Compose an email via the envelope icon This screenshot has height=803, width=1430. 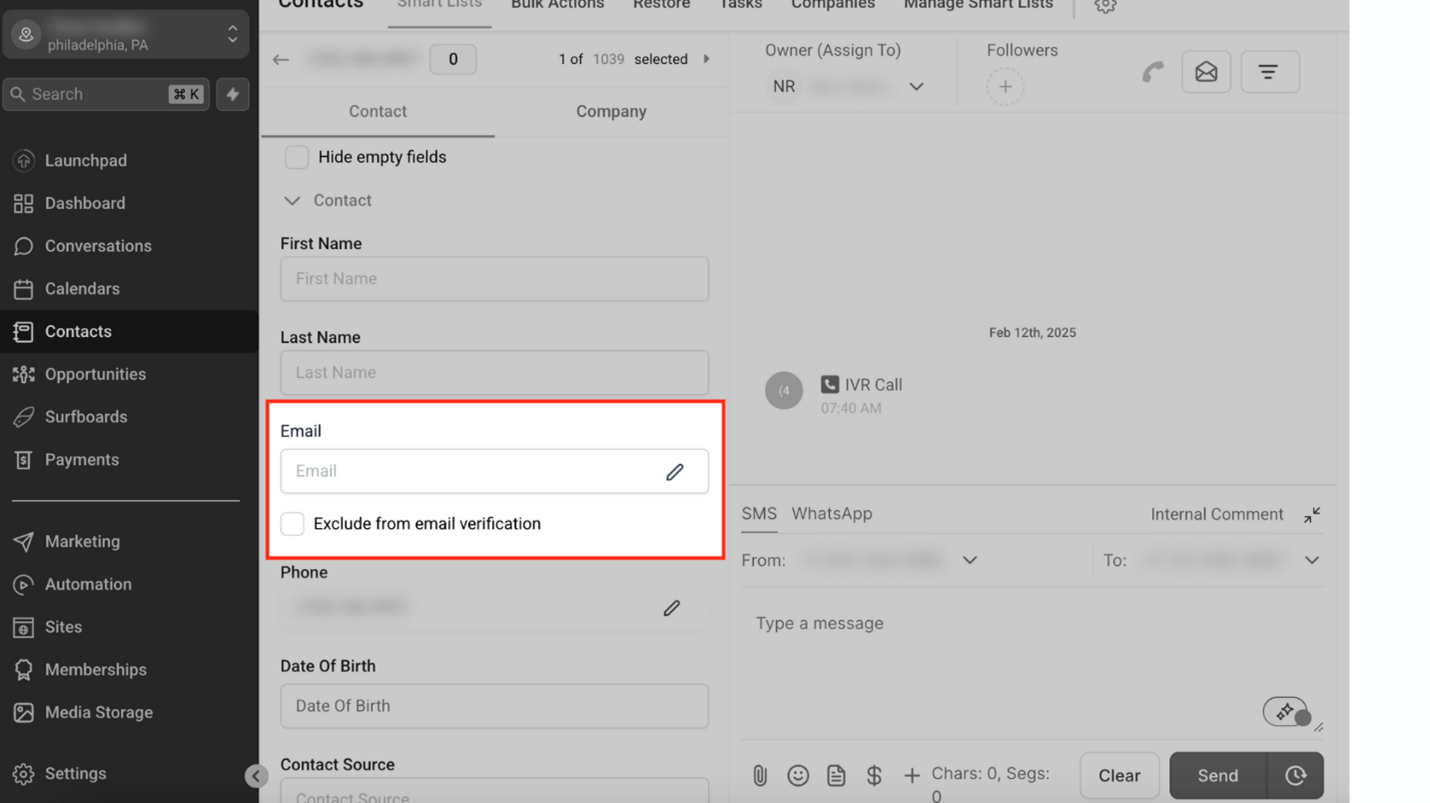(1206, 71)
